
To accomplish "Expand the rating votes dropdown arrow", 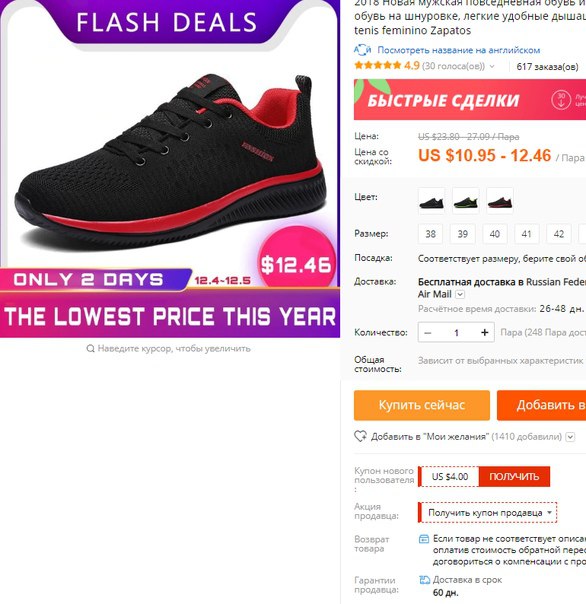I will pyautogui.click(x=492, y=66).
